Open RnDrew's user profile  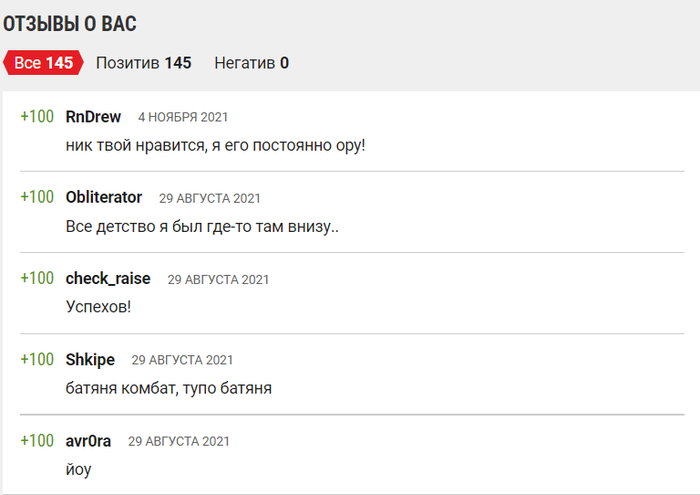(x=93, y=117)
